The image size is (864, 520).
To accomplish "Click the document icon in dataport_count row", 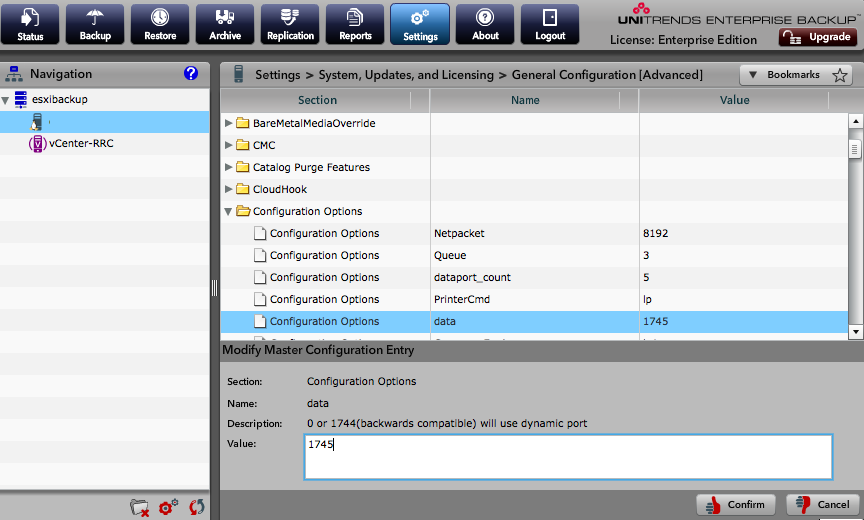I will (260, 278).
